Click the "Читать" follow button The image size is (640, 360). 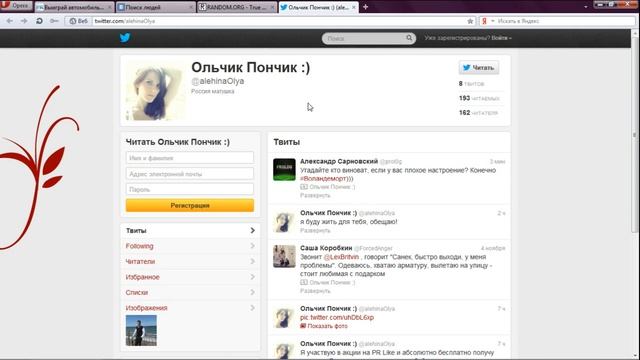point(479,68)
